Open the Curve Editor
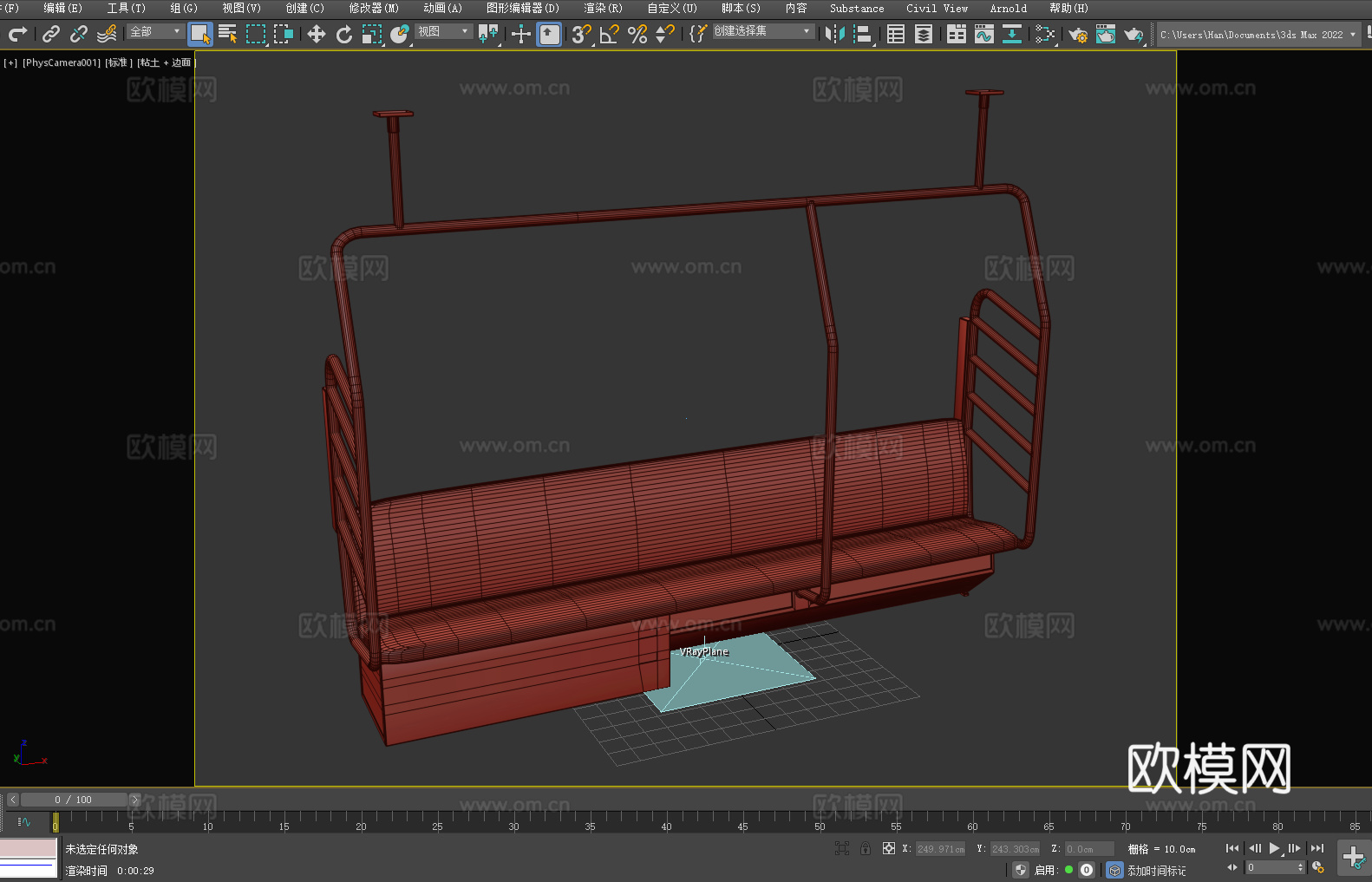Viewport: 1372px width, 882px height. coord(984,34)
